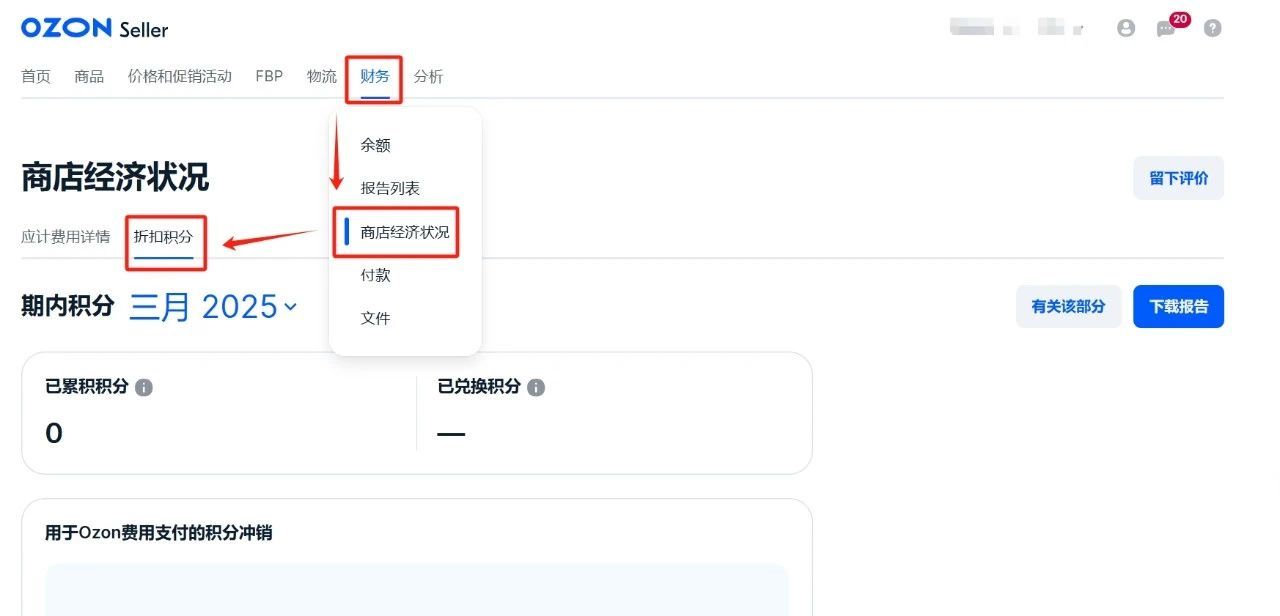Show info icon next to 已累积积分
The width and height of the screenshot is (1280, 616).
click(144, 387)
